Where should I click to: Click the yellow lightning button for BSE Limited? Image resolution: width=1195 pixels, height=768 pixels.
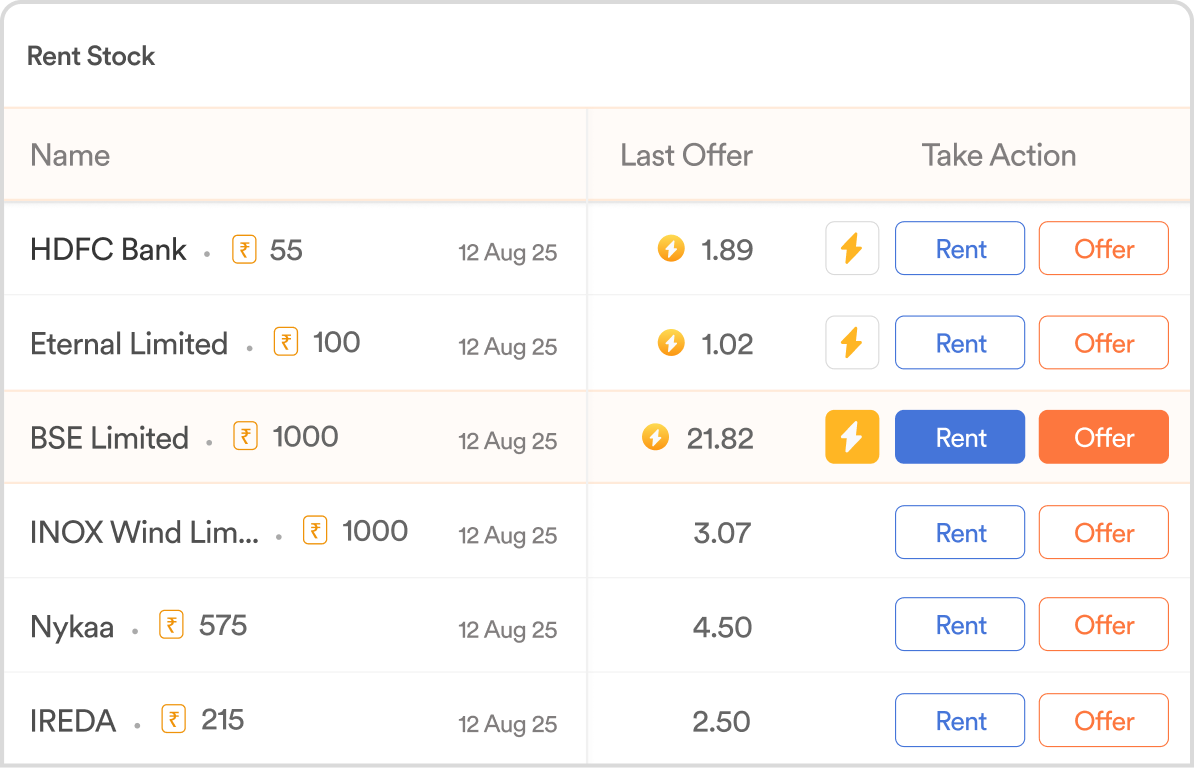[x=851, y=437]
